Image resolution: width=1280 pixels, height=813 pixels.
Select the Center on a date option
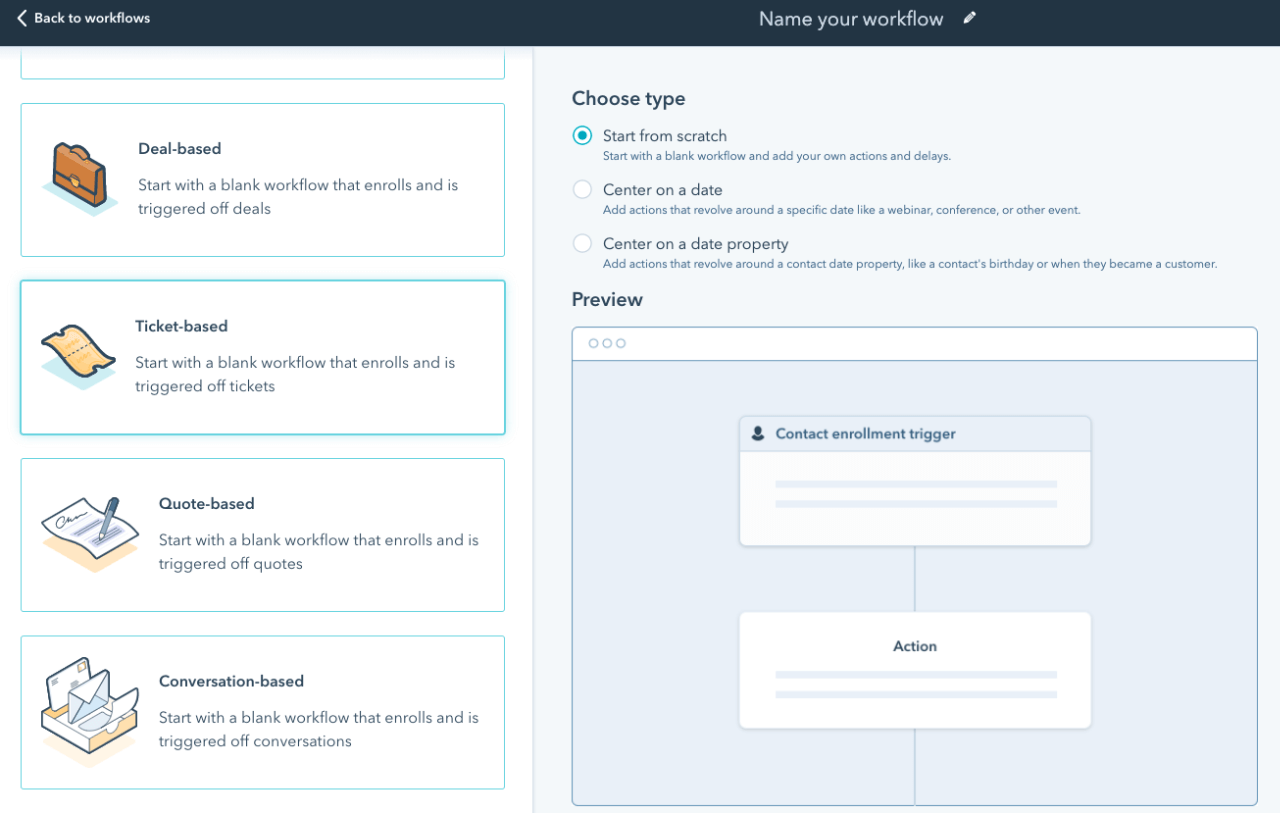(x=582, y=190)
